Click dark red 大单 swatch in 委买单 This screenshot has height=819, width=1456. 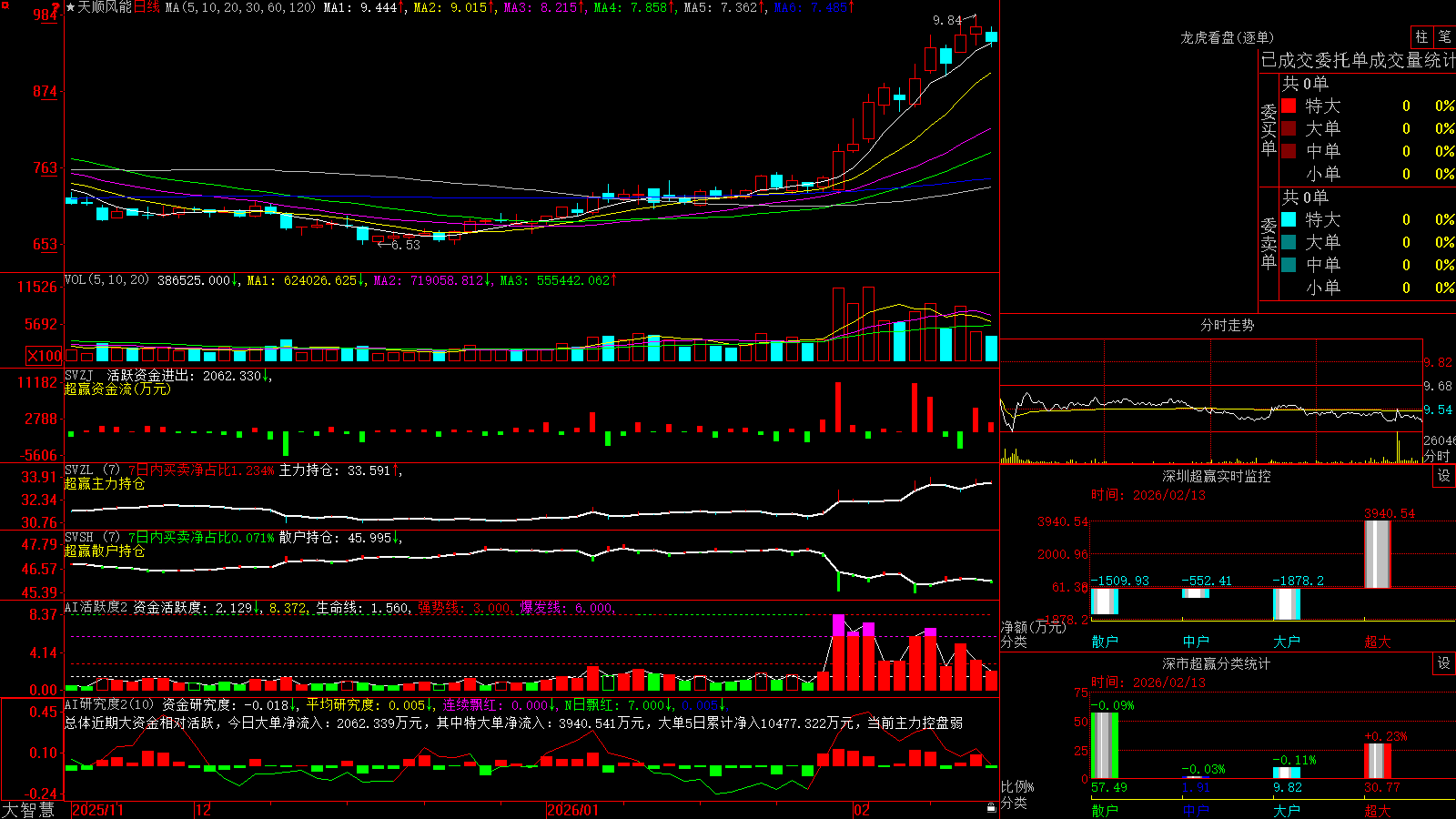pyautogui.click(x=1289, y=128)
